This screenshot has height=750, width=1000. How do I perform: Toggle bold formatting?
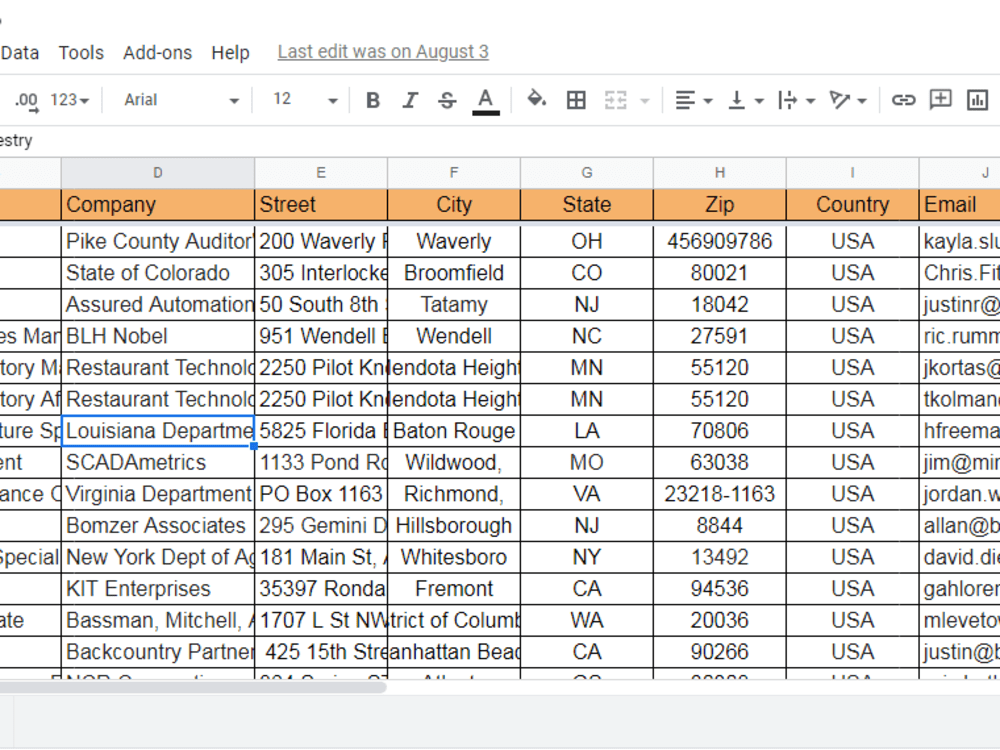pyautogui.click(x=373, y=100)
